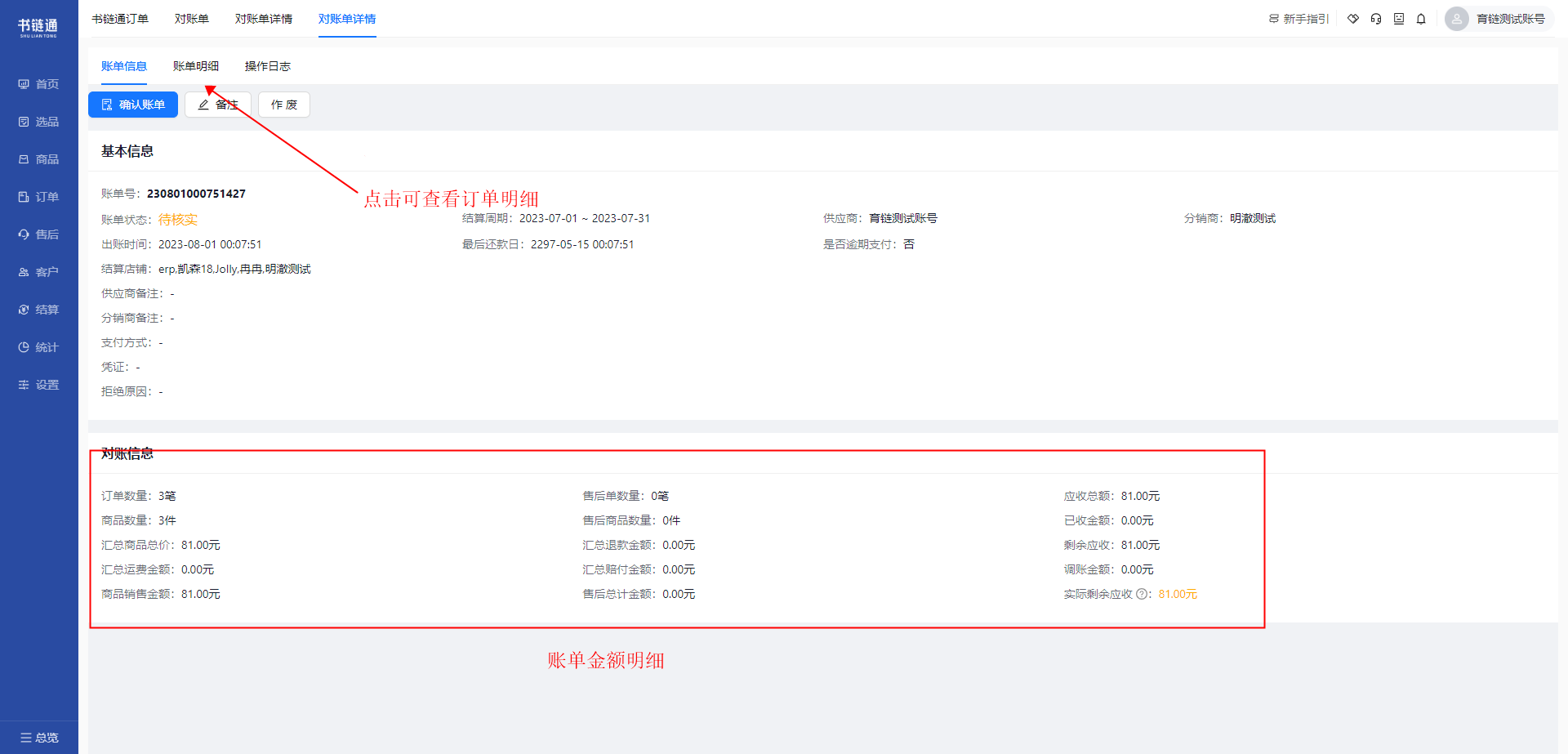Open the headset customer service icon

click(x=1376, y=19)
